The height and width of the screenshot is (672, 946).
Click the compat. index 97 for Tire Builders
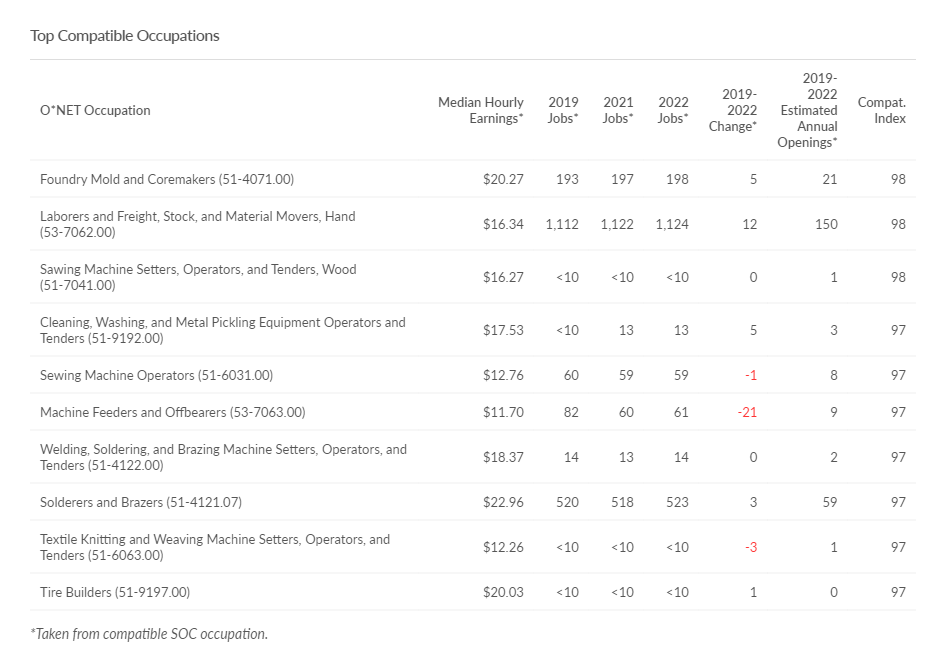click(x=898, y=592)
